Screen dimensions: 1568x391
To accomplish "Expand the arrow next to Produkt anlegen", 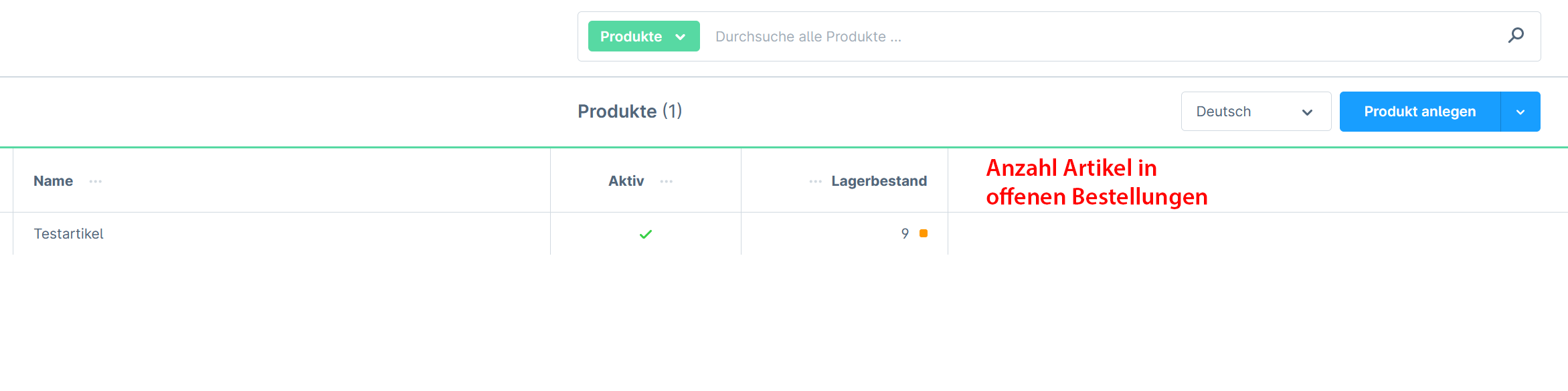I will (1520, 112).
